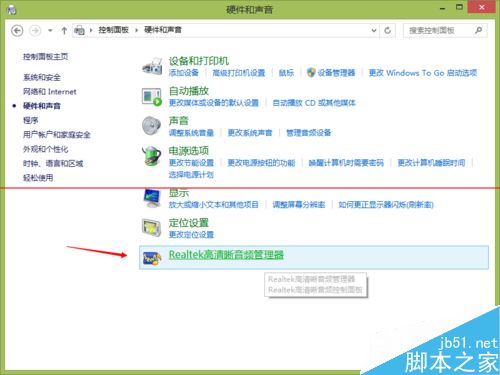Open 时钟、语言和区域 in the sidebar

coord(53,163)
